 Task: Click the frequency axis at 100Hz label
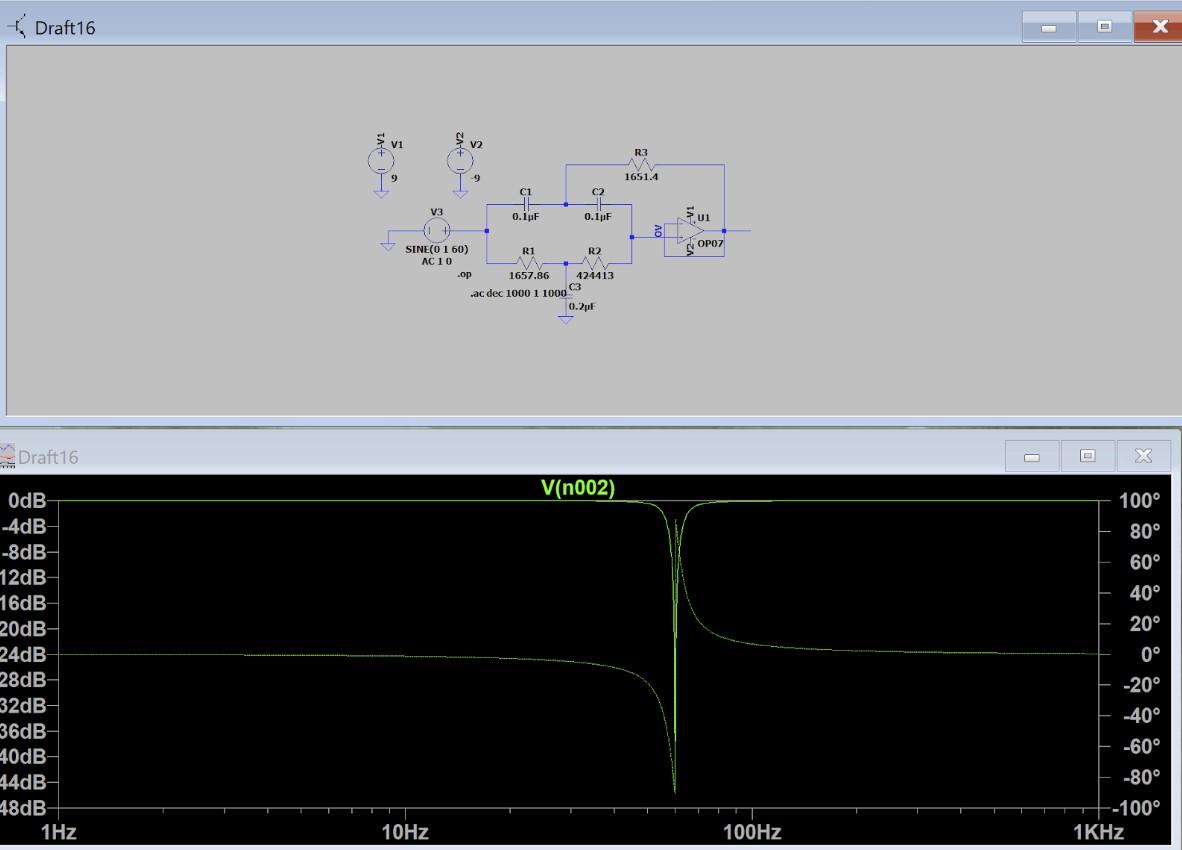click(x=751, y=832)
